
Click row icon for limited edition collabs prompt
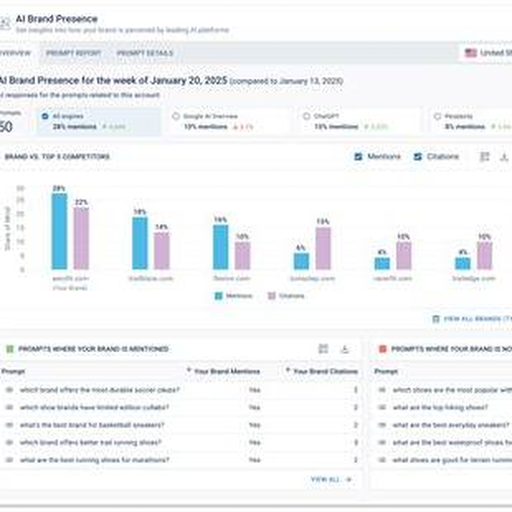(x=10, y=407)
